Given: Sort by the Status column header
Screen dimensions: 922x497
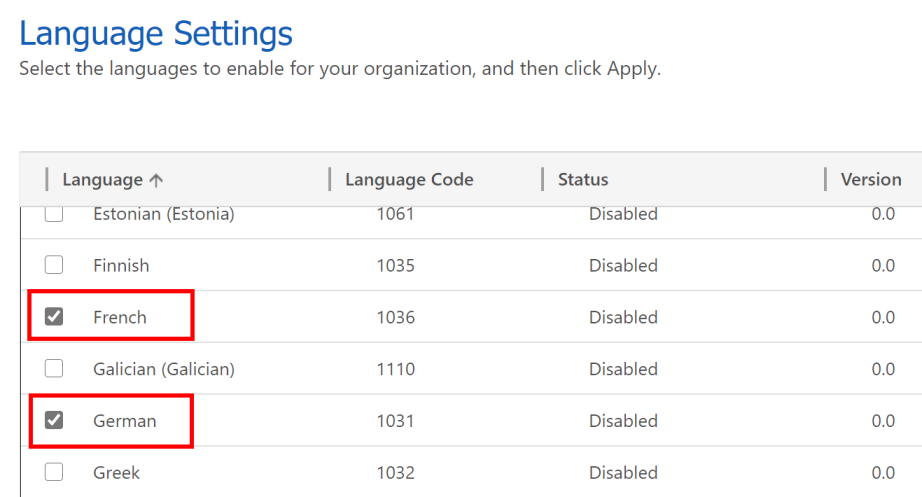Looking at the screenshot, I should coord(583,180).
